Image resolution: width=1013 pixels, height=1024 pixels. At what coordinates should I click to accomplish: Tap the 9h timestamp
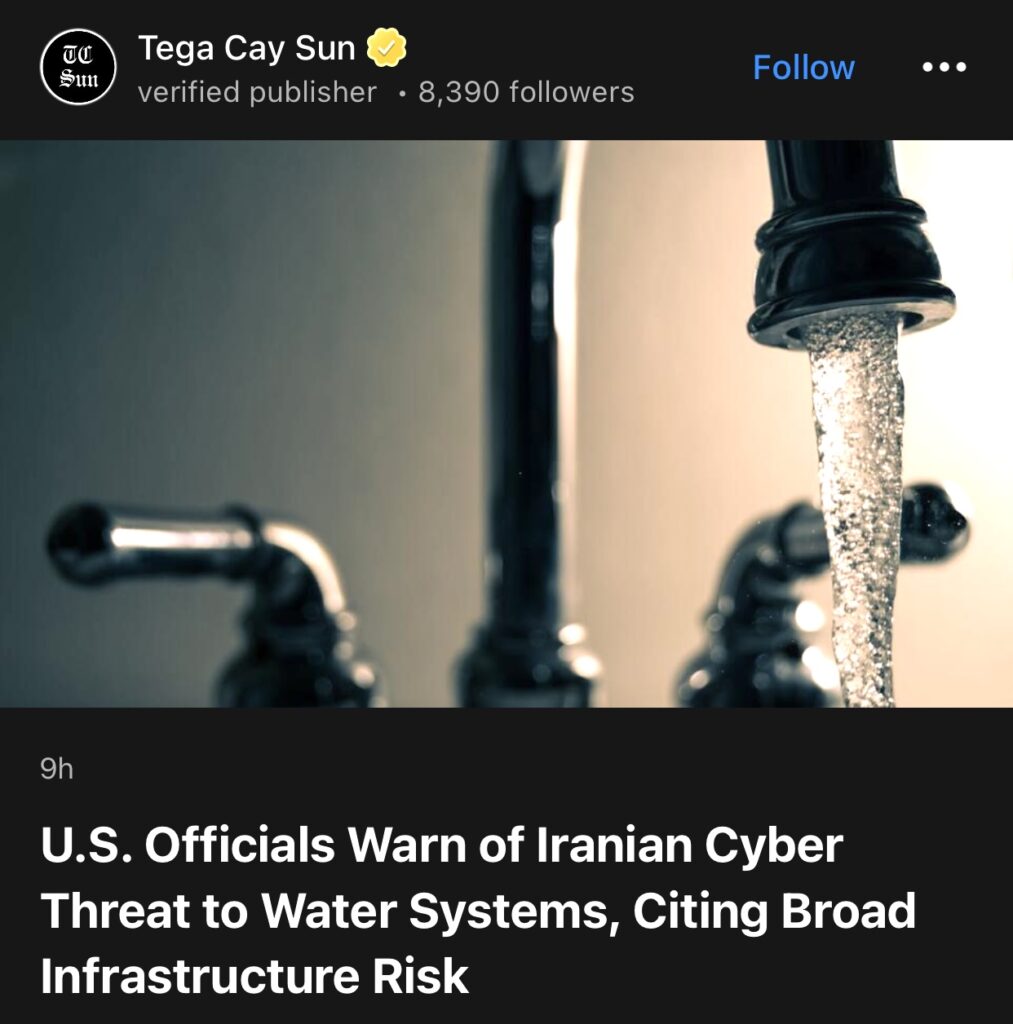point(57,769)
